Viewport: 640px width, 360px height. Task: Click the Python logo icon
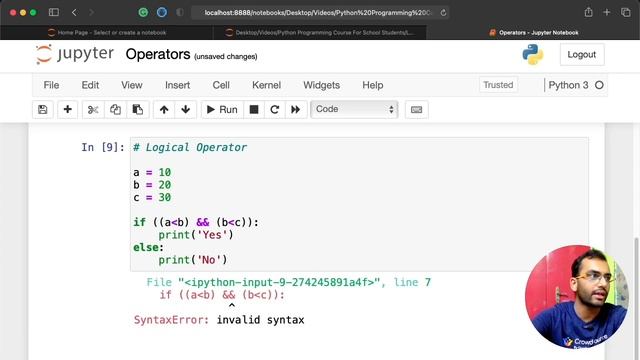(533, 54)
